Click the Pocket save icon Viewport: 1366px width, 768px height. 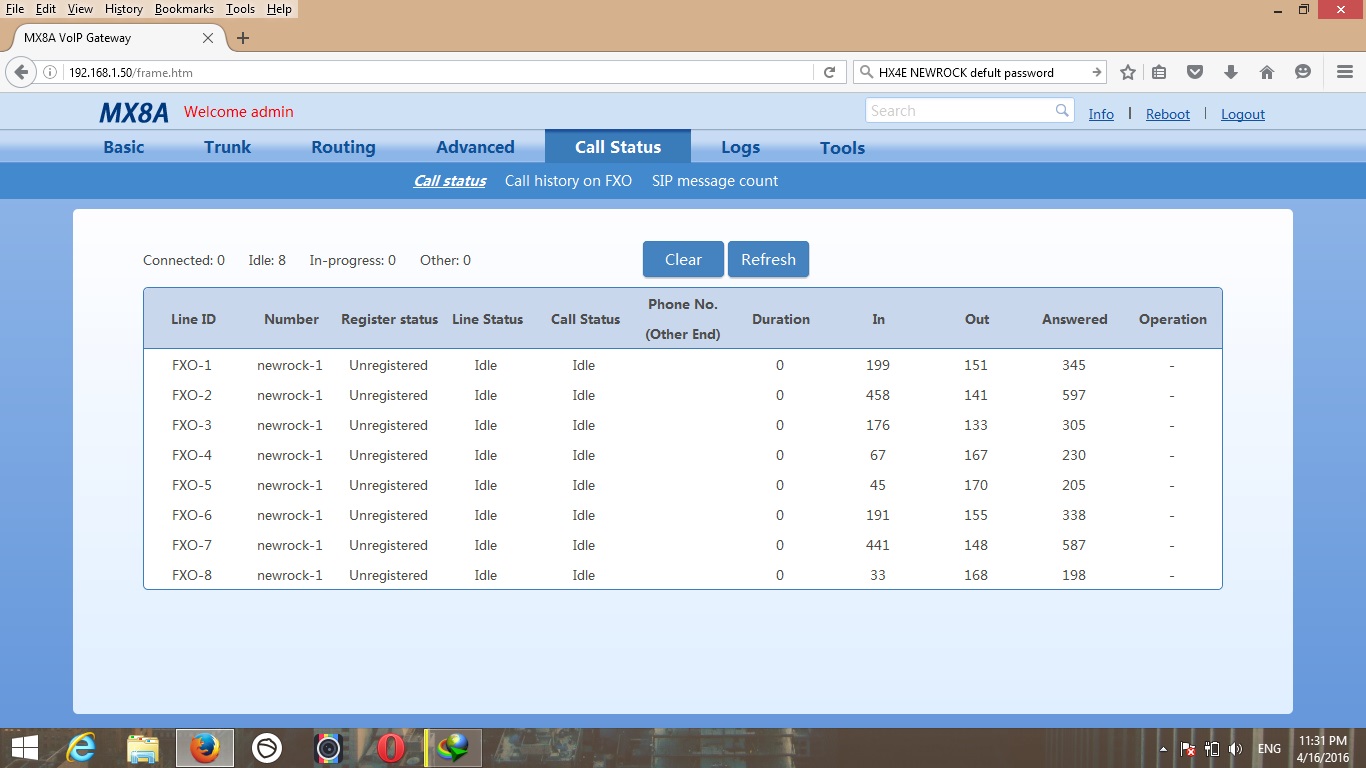[x=1194, y=72]
